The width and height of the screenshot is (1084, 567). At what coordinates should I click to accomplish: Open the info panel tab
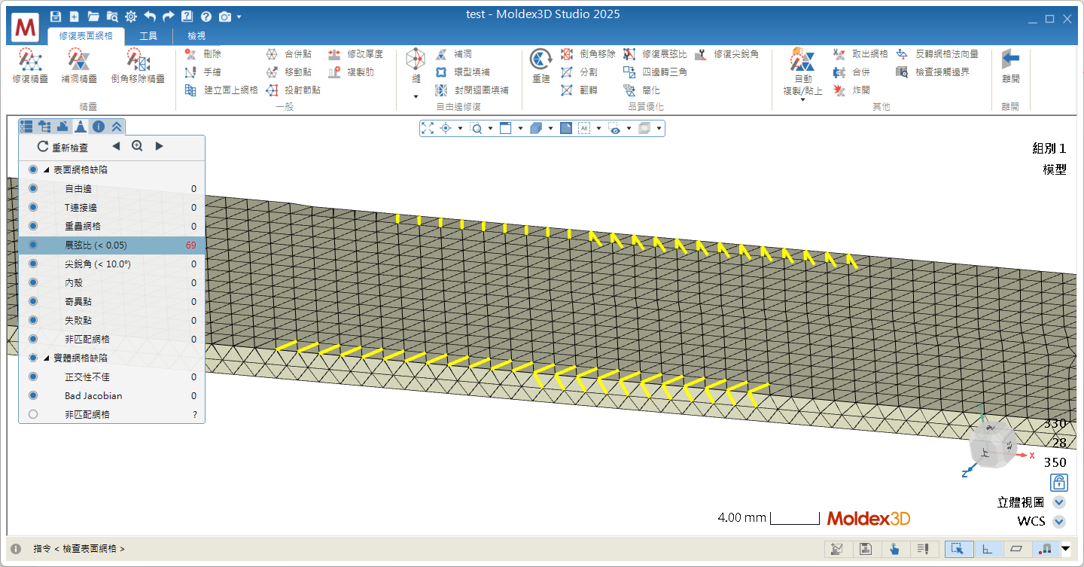pos(99,126)
